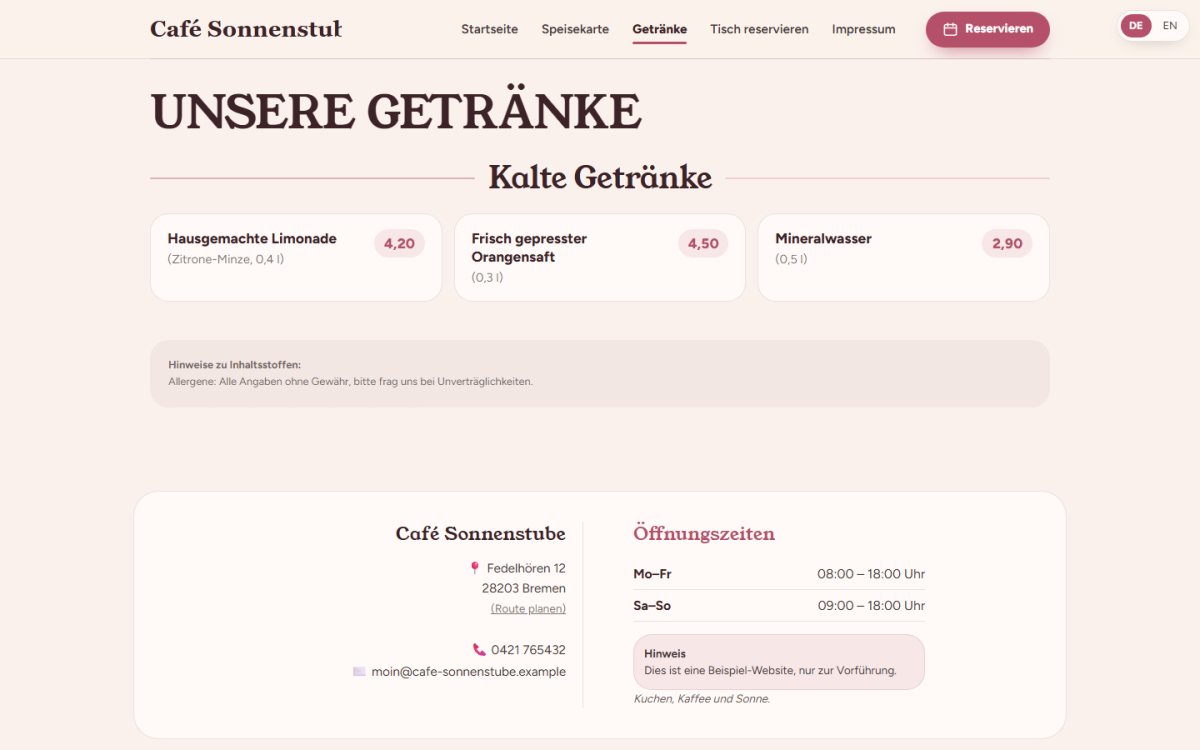Click the Sa–So opening hours label

tap(652, 606)
